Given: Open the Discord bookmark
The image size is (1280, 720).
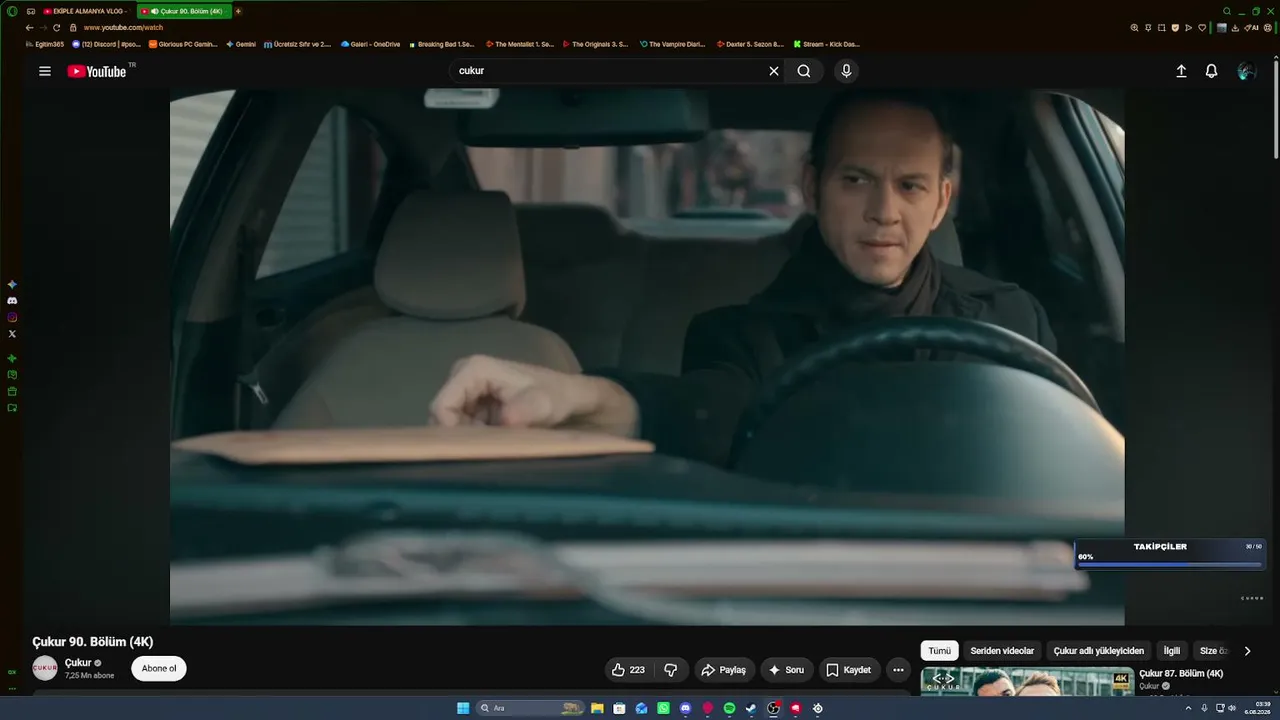Looking at the screenshot, I should click(107, 44).
